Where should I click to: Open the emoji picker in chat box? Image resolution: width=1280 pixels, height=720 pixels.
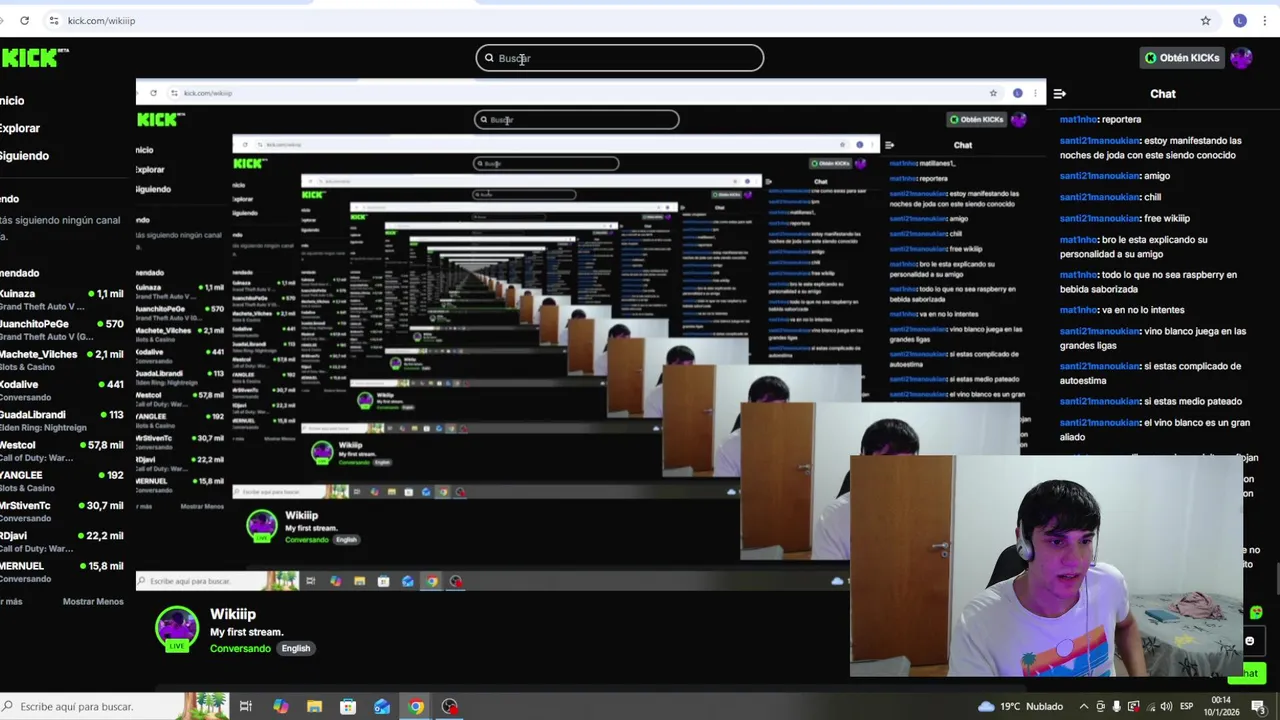pos(1249,641)
